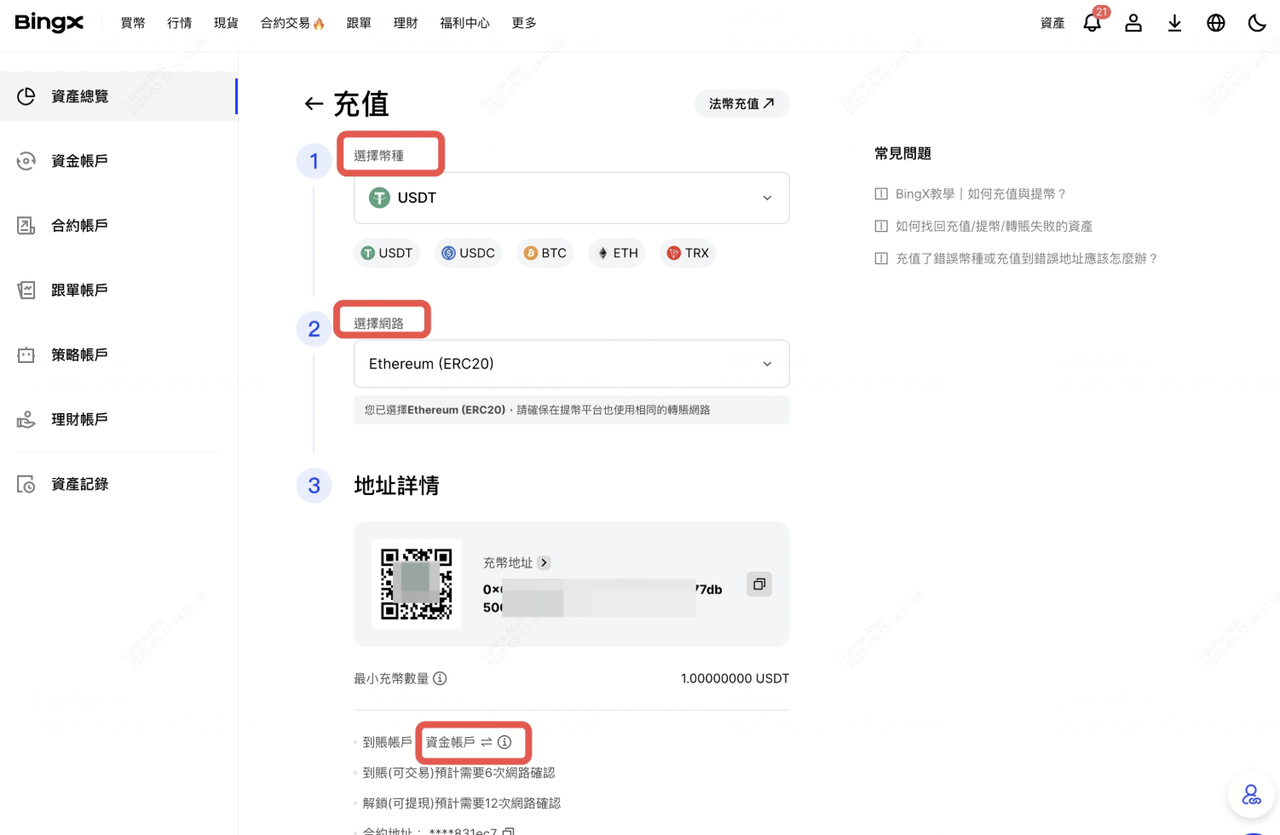1280x835 pixels.
Task: Toggle dark mode with the moon icon
Action: pos(1256,23)
